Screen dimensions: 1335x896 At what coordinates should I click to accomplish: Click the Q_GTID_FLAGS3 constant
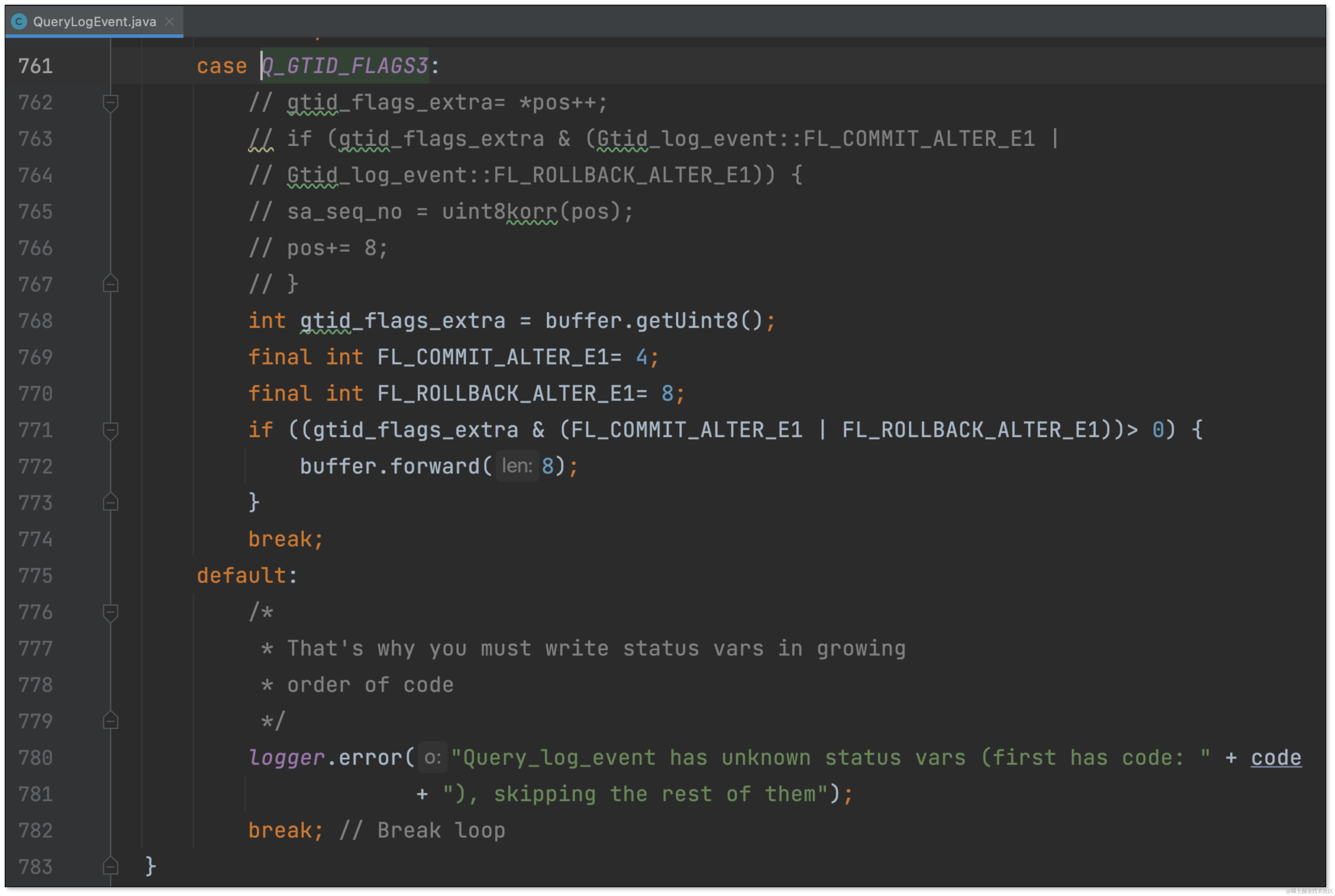pyautogui.click(x=345, y=66)
